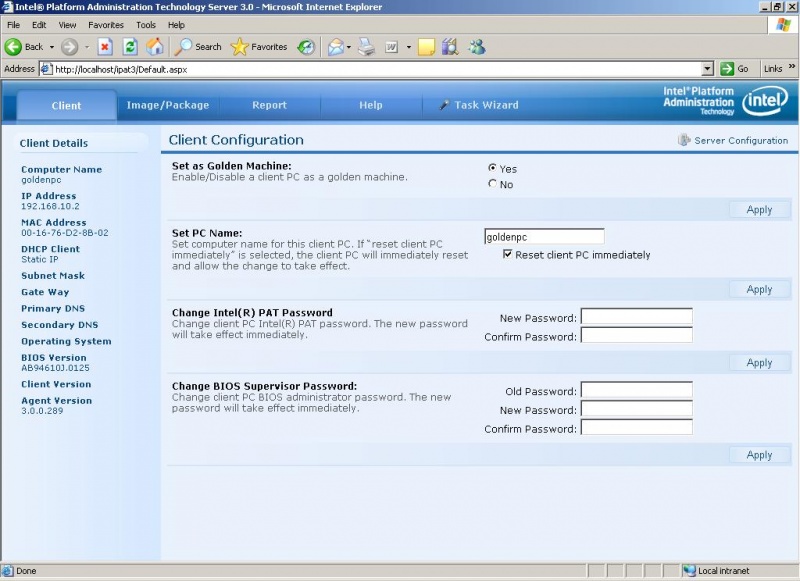
Task: Open the Favorites panel
Action: 249,46
